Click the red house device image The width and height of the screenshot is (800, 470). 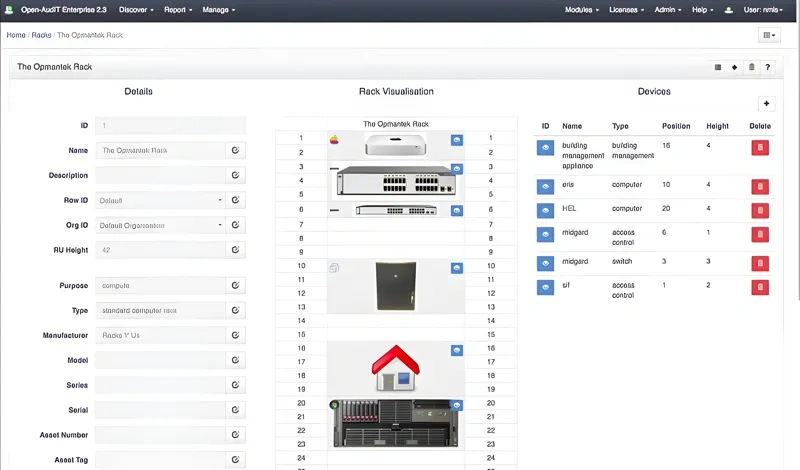(395, 368)
